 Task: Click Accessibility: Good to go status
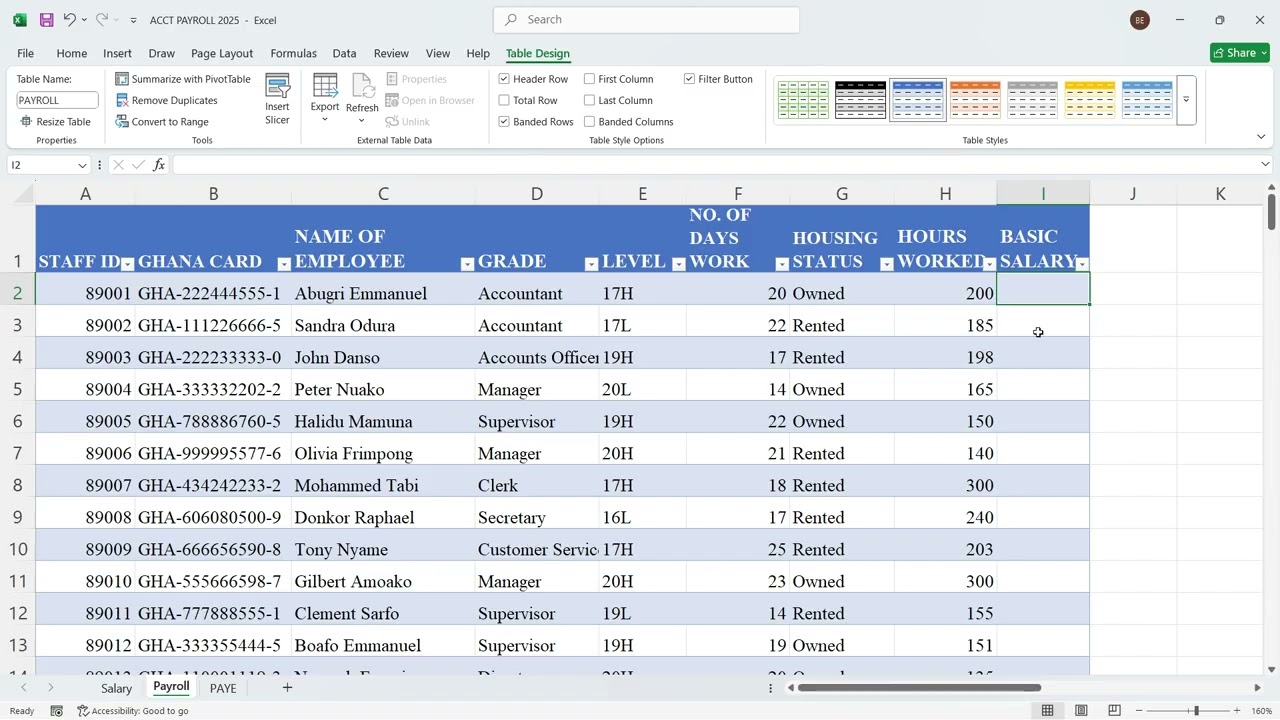coord(133,711)
